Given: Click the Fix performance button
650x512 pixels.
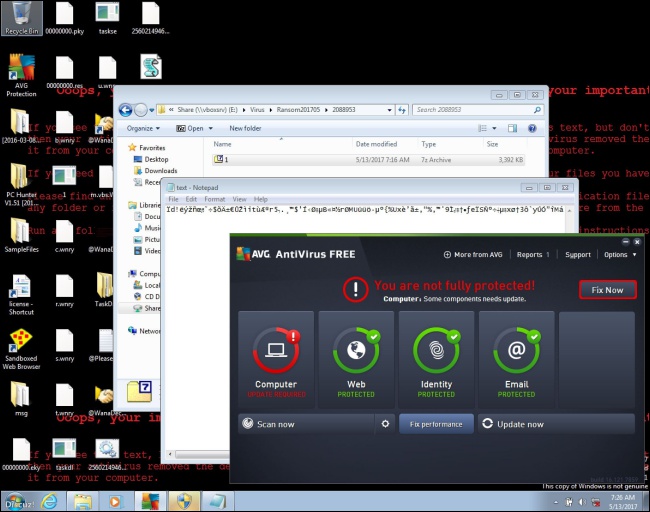Looking at the screenshot, I should (x=436, y=424).
